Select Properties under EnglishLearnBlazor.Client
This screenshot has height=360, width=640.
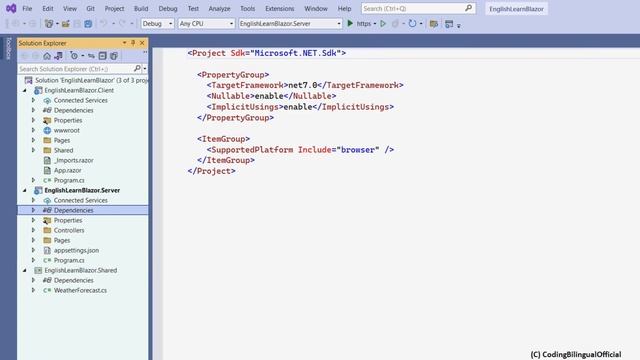[68, 120]
